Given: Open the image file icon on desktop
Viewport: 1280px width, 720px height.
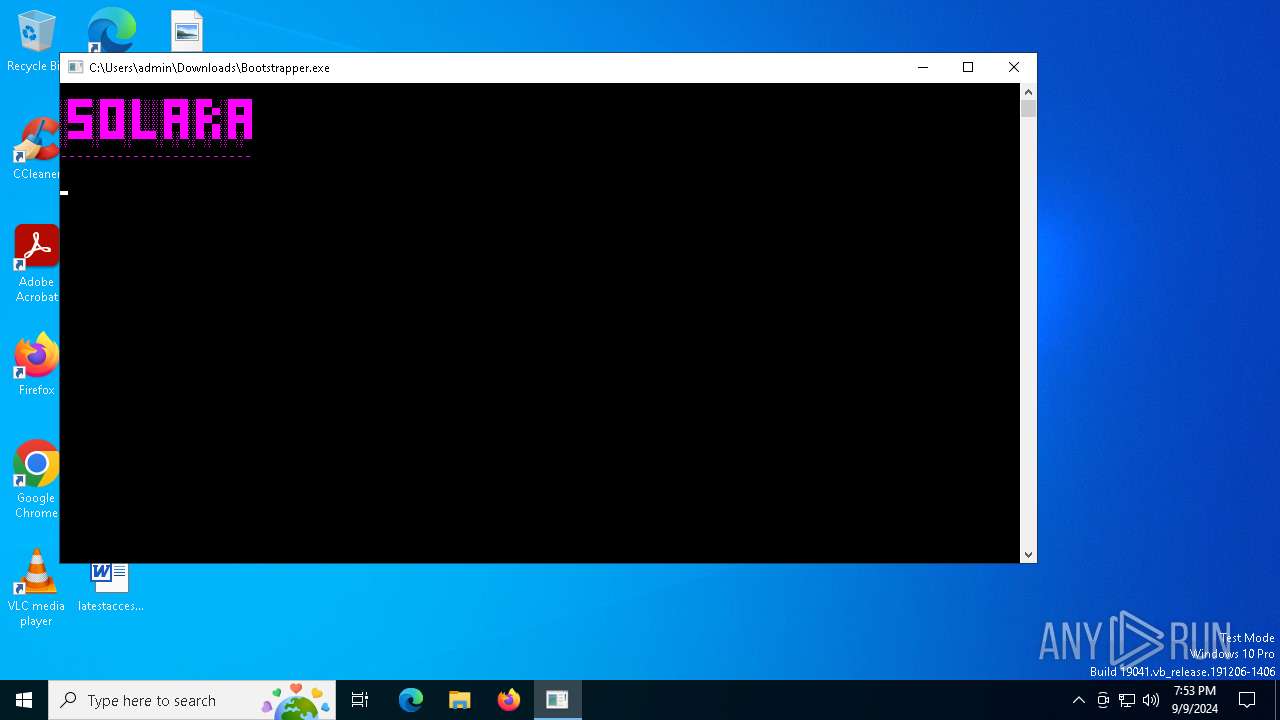Looking at the screenshot, I should point(187,31).
